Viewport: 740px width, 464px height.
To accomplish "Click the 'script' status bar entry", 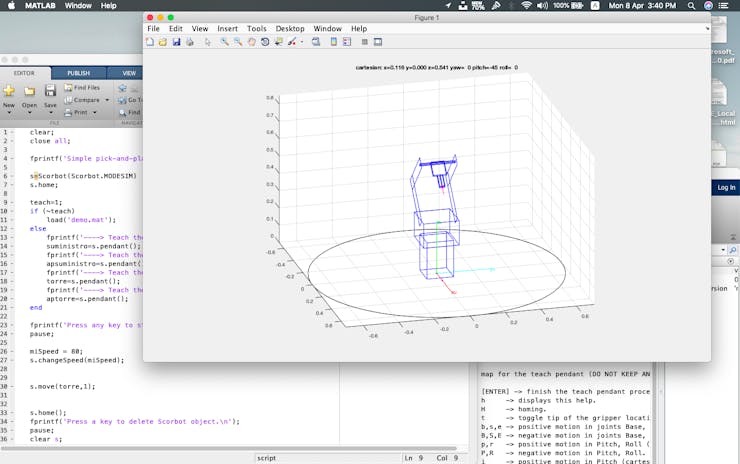I will click(x=267, y=458).
